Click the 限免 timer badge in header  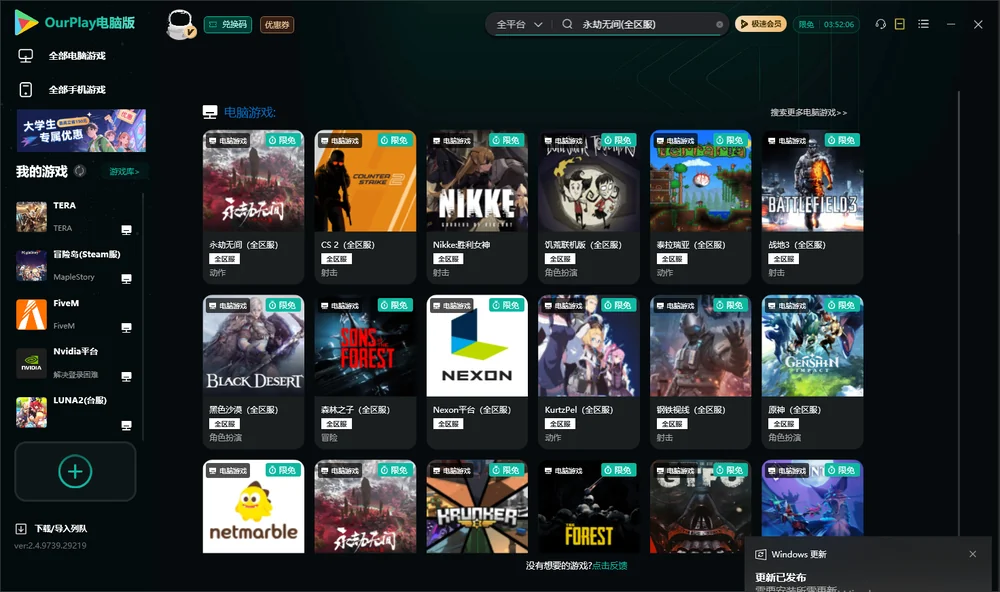827,24
